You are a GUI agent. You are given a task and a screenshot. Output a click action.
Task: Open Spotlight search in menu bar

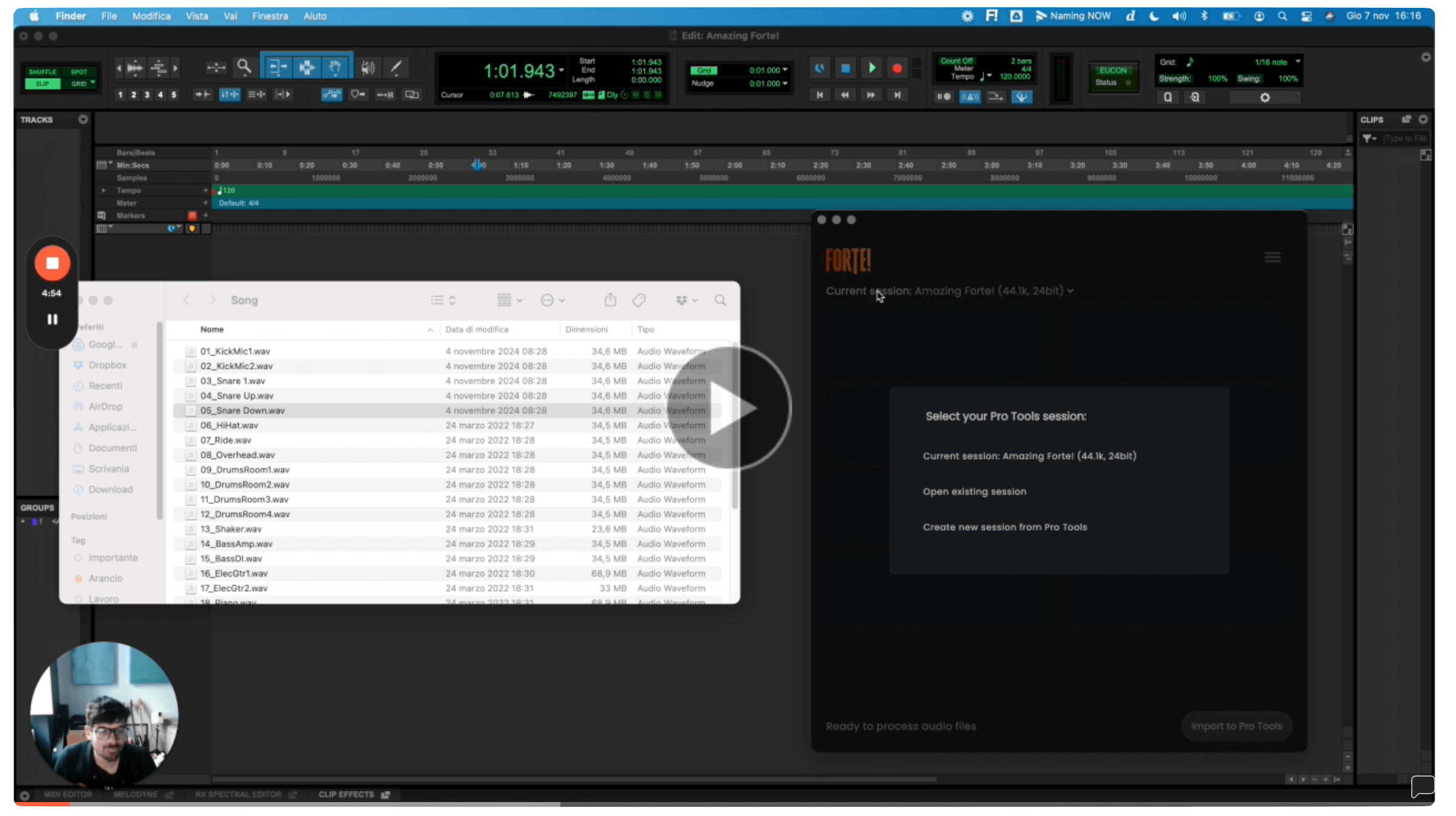click(1282, 16)
